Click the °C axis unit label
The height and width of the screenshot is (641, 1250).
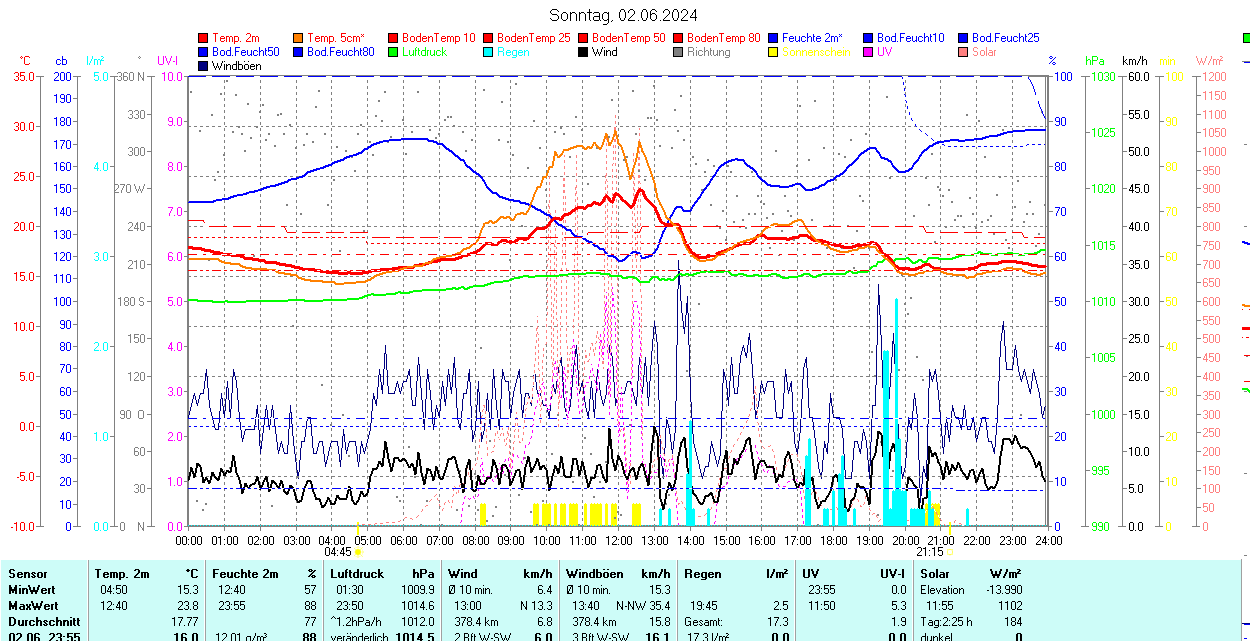tap(25, 61)
